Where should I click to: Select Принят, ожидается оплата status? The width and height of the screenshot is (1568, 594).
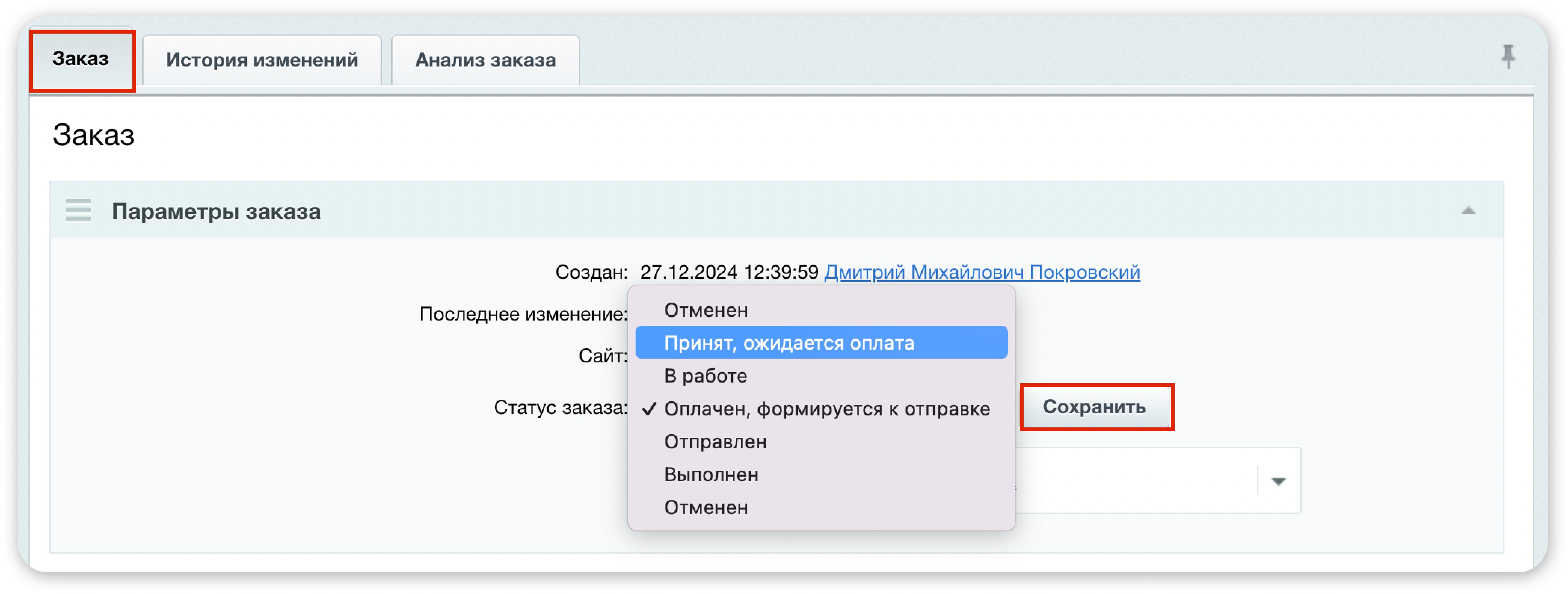tap(821, 343)
